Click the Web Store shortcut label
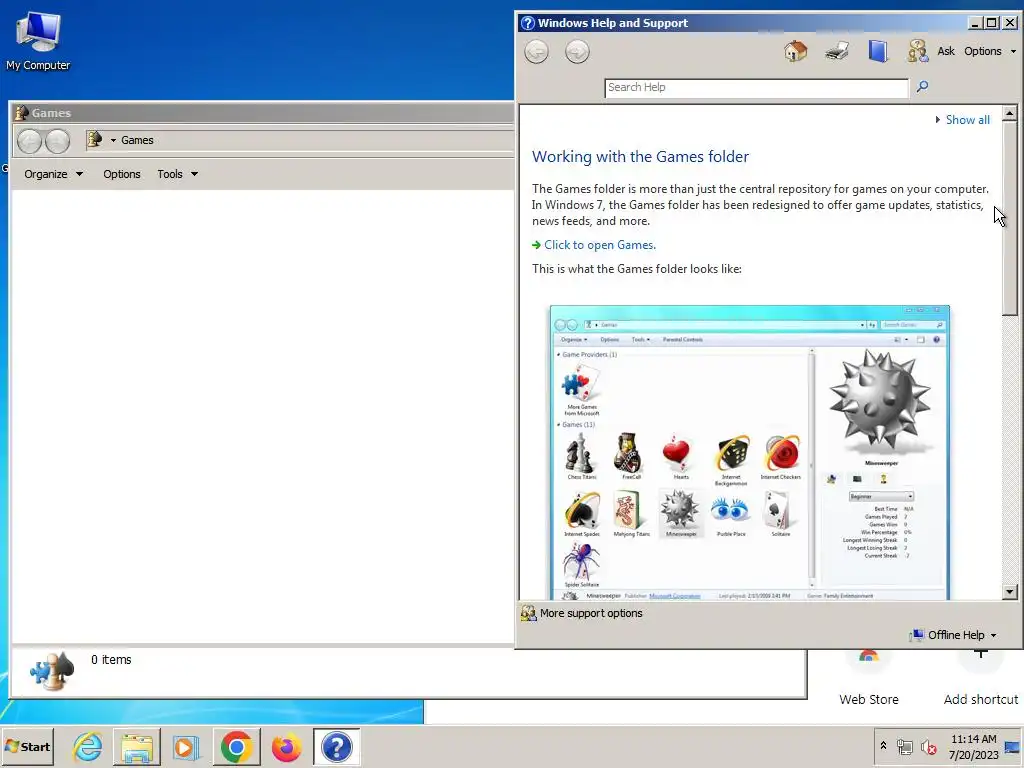 pyautogui.click(x=869, y=699)
